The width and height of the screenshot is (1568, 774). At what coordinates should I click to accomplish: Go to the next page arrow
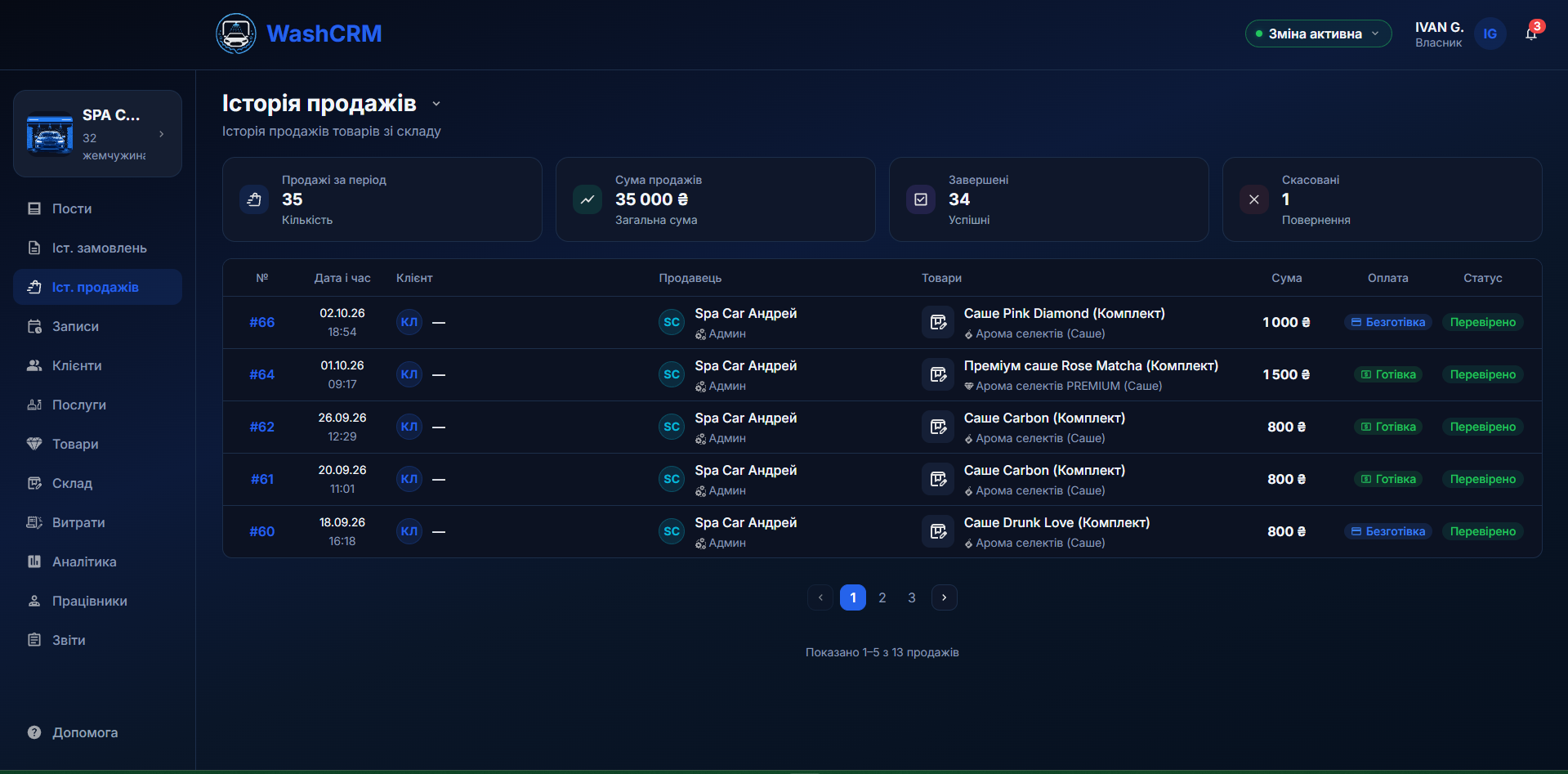(x=944, y=597)
